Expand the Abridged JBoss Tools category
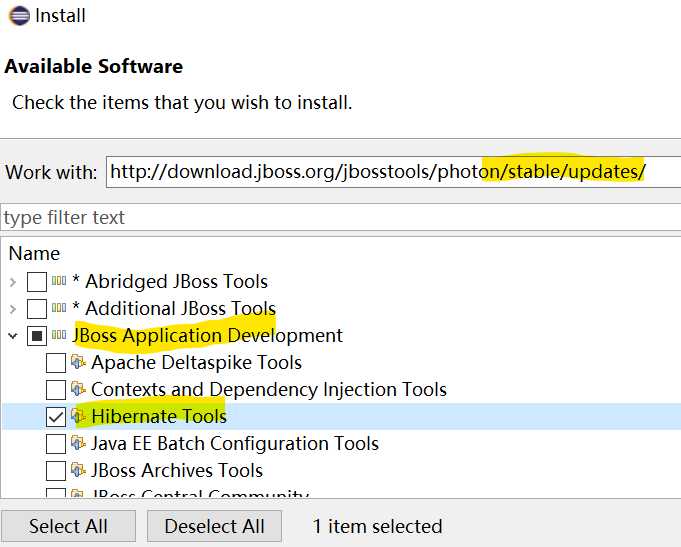681x547 pixels. coord(13,282)
